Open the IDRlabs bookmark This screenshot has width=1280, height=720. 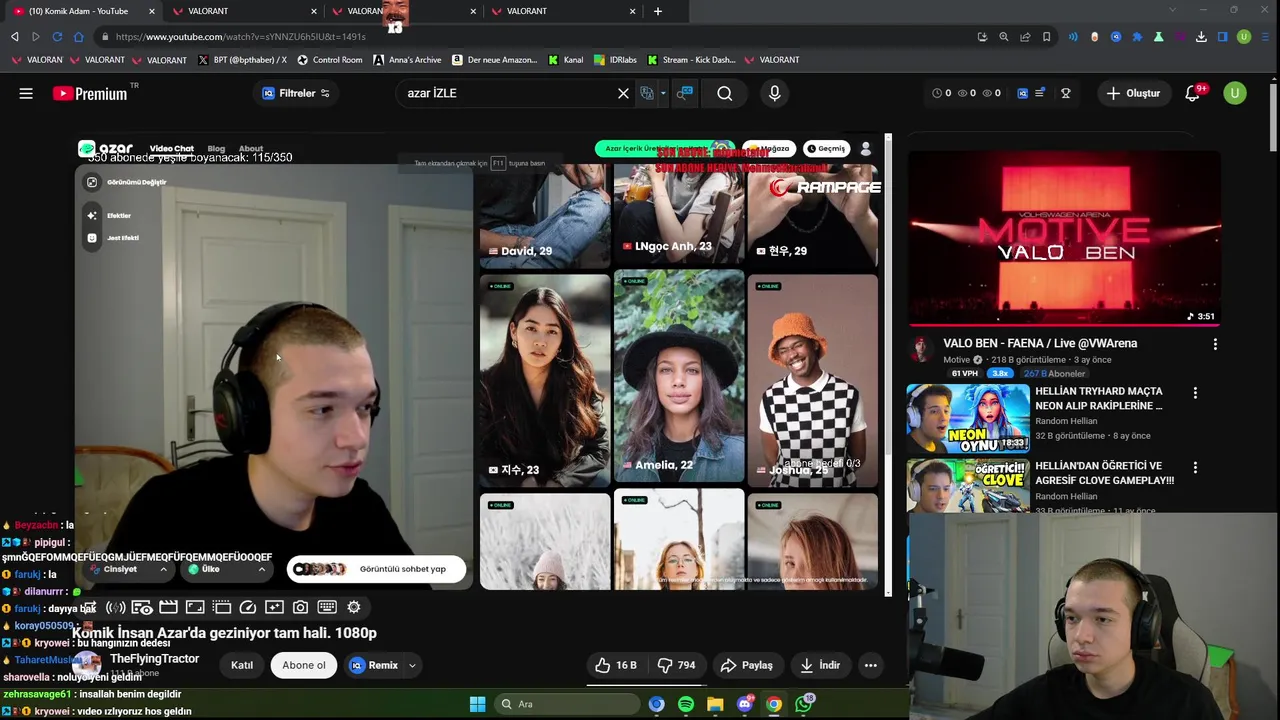[x=615, y=60]
